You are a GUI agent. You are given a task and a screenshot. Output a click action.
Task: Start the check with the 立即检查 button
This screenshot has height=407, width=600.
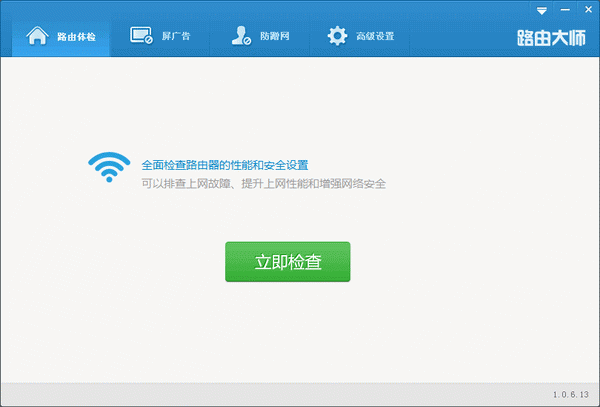(287, 262)
